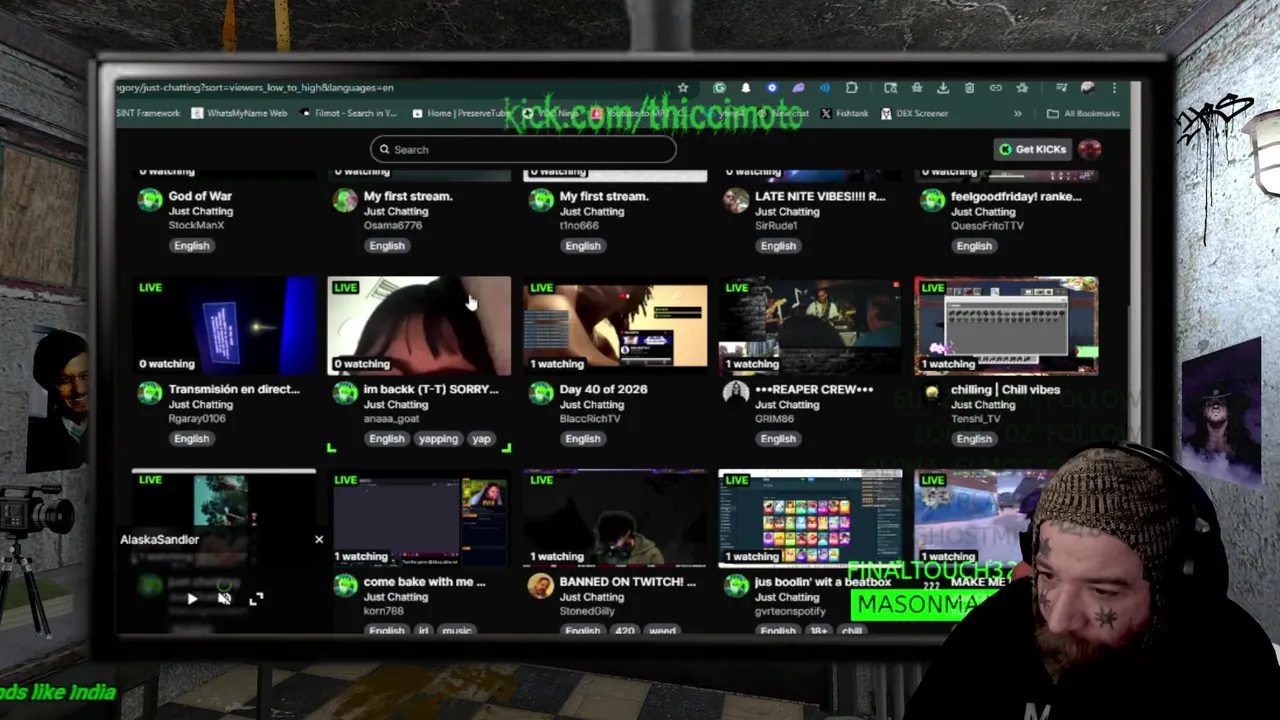
Task: Open the Fishtank bookmark
Action: (x=845, y=113)
